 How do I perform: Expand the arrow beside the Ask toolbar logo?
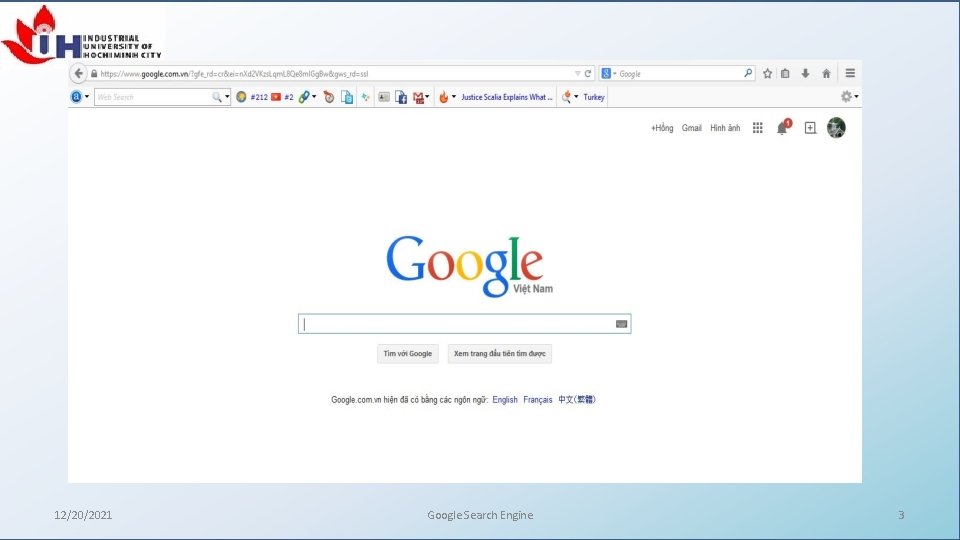click(87, 97)
